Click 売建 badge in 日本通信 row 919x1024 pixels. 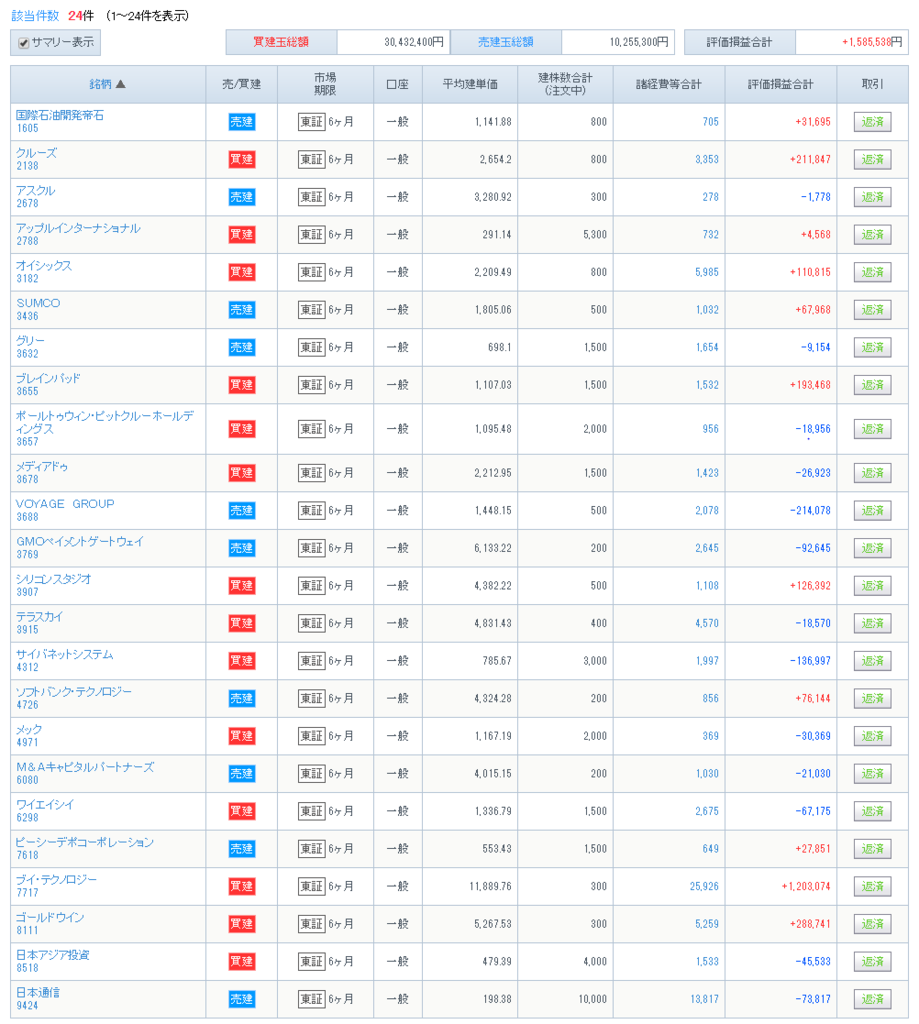coord(242,999)
